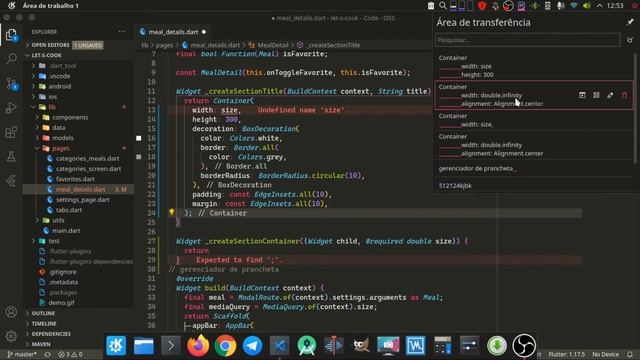Expand the android folder
Viewport: 640px width, 360px height.
[60, 86]
